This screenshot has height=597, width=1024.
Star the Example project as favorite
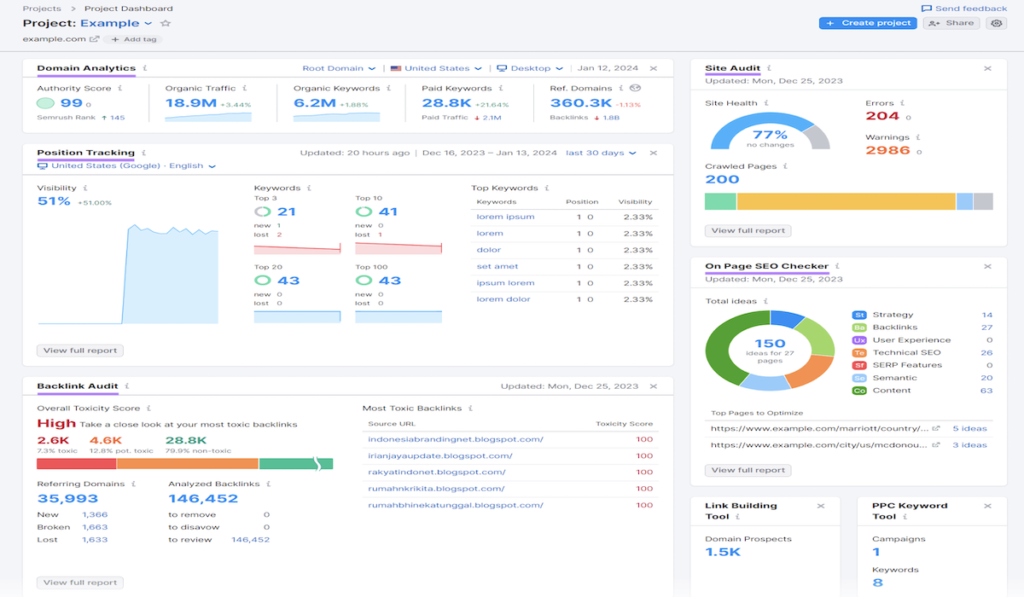tap(166, 23)
